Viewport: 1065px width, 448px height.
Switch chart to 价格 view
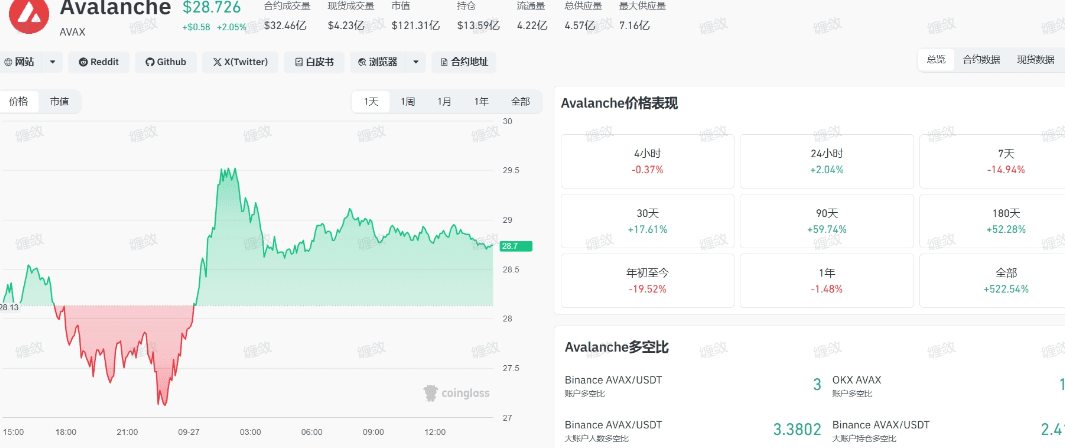(x=19, y=101)
